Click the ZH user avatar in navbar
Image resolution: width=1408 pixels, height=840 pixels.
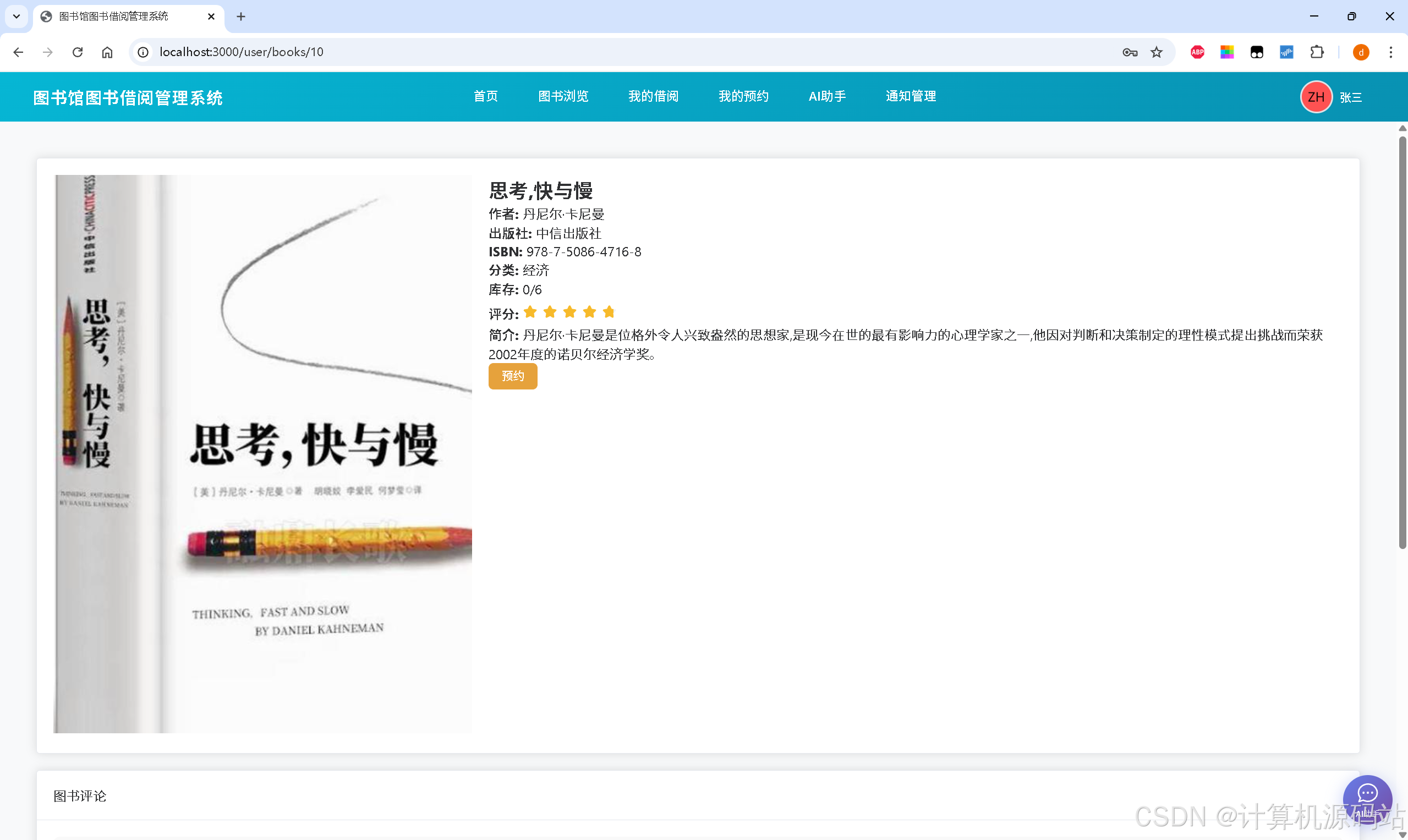pyautogui.click(x=1316, y=97)
